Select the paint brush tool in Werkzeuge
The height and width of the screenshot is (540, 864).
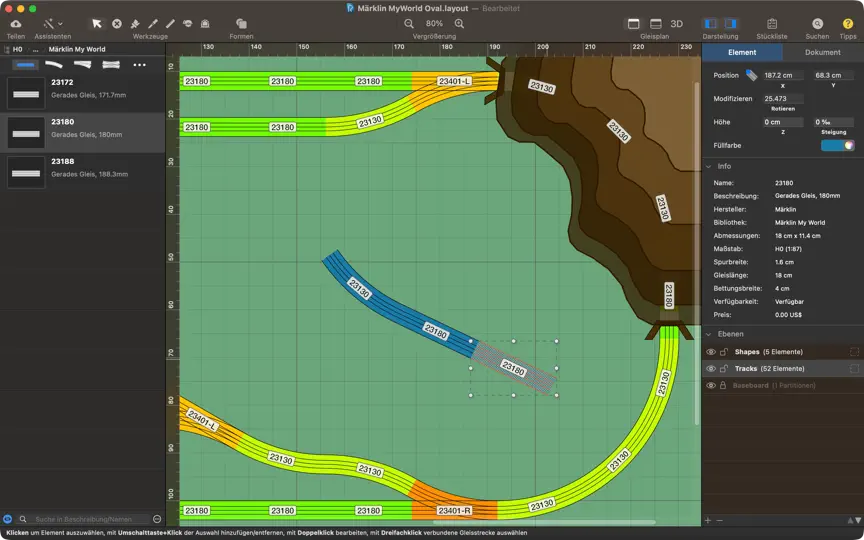pyautogui.click(x=135, y=24)
